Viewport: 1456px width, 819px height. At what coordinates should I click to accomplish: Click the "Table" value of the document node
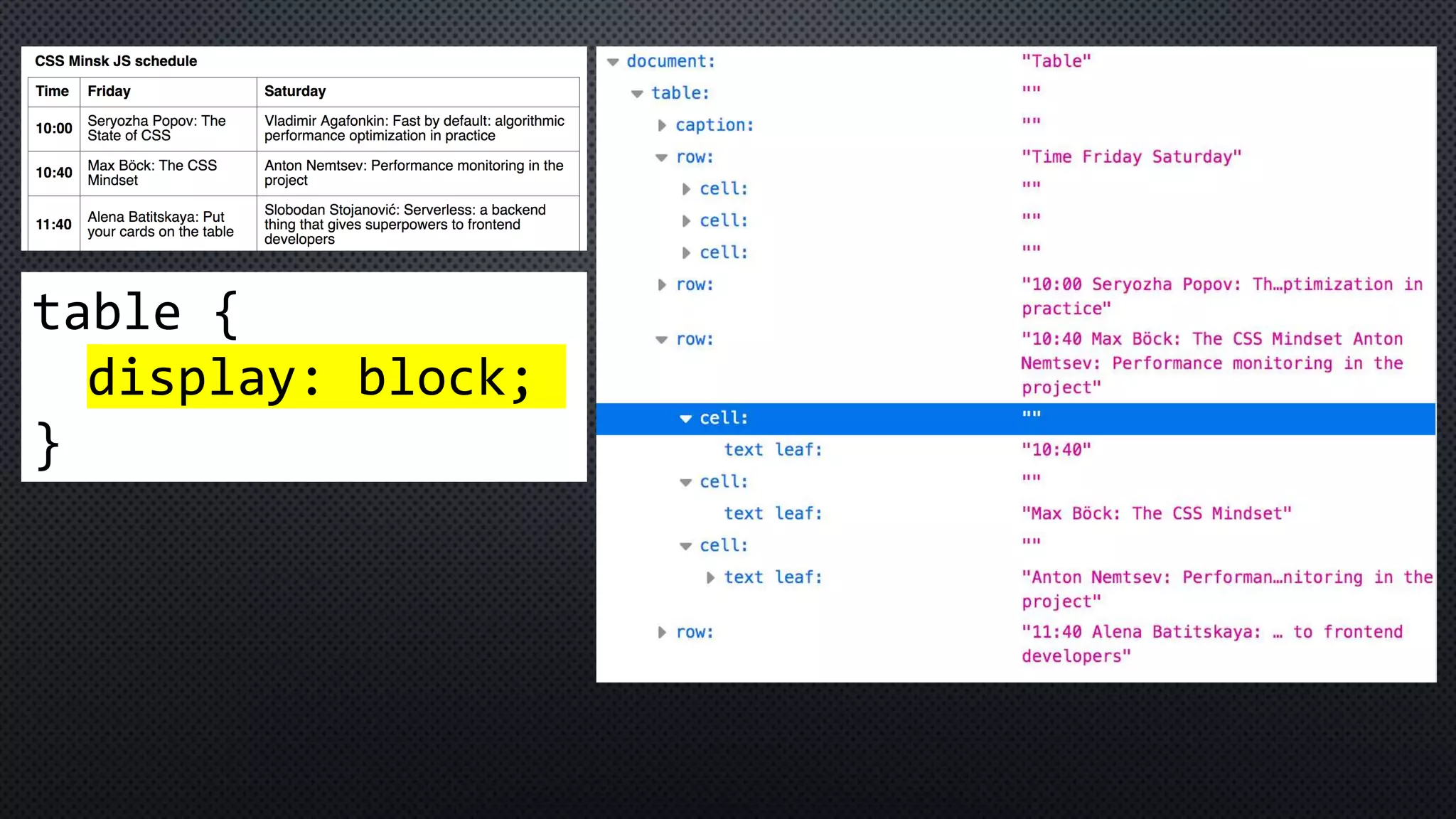coord(1056,61)
